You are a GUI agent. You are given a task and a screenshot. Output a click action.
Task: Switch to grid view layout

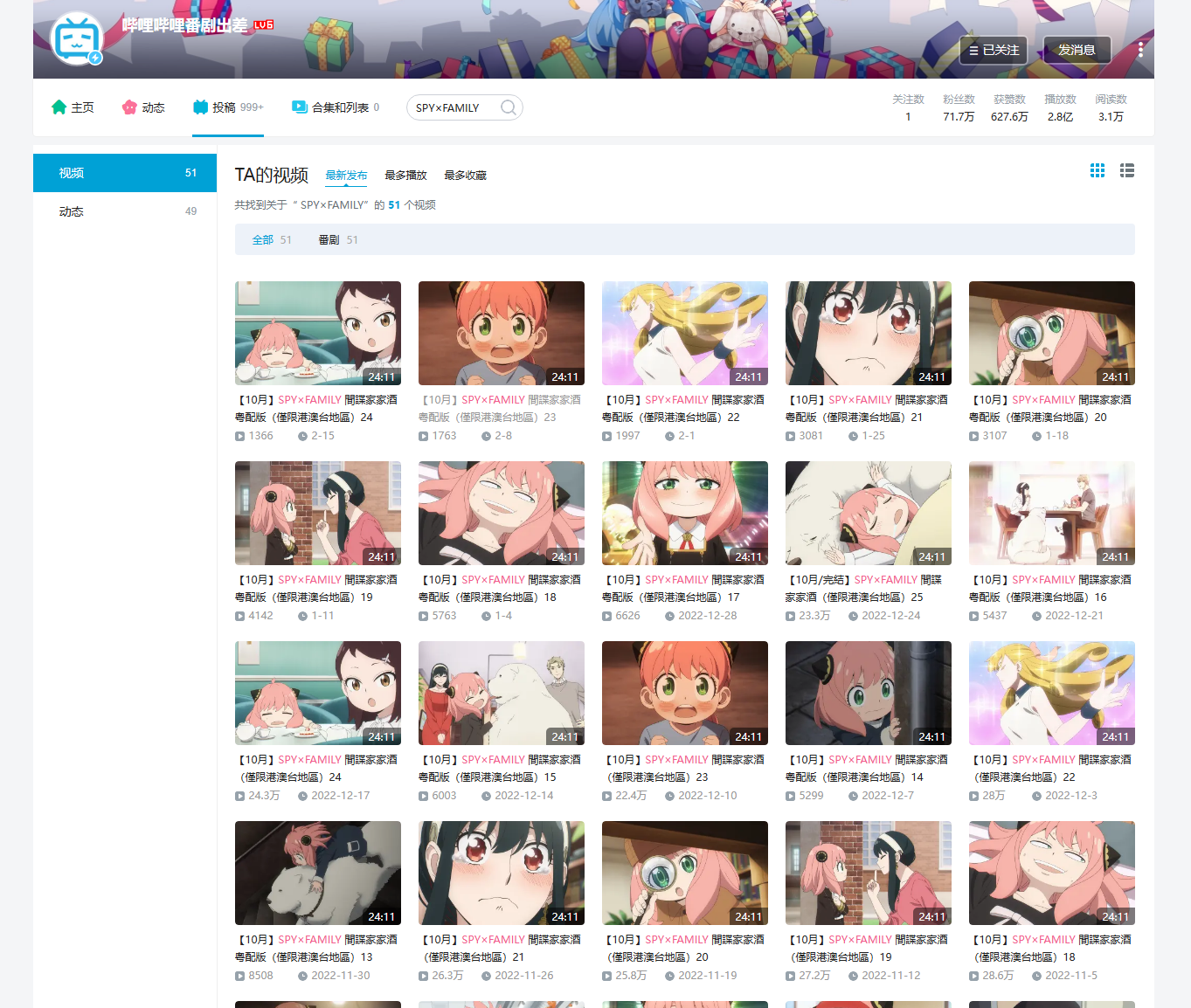coord(1098,170)
